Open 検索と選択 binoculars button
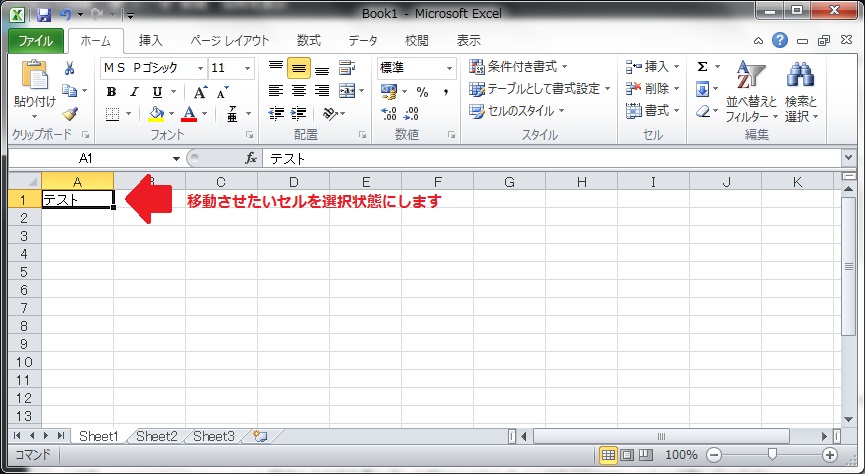The width and height of the screenshot is (865, 474). click(801, 91)
